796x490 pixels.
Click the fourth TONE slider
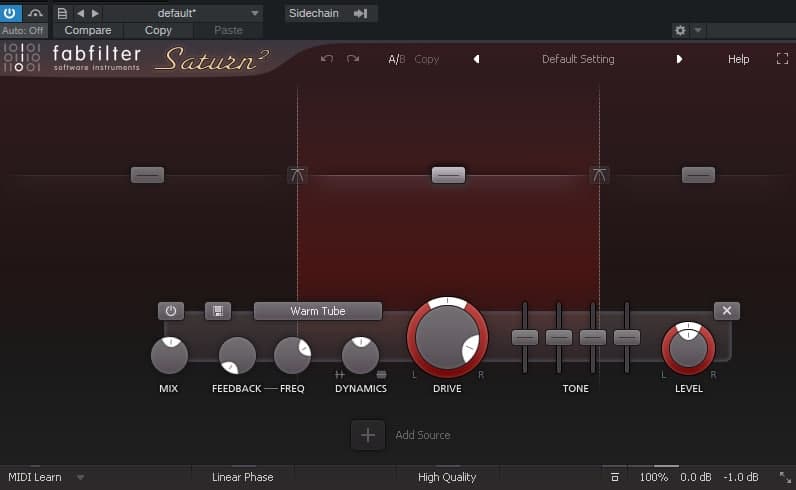(x=627, y=337)
